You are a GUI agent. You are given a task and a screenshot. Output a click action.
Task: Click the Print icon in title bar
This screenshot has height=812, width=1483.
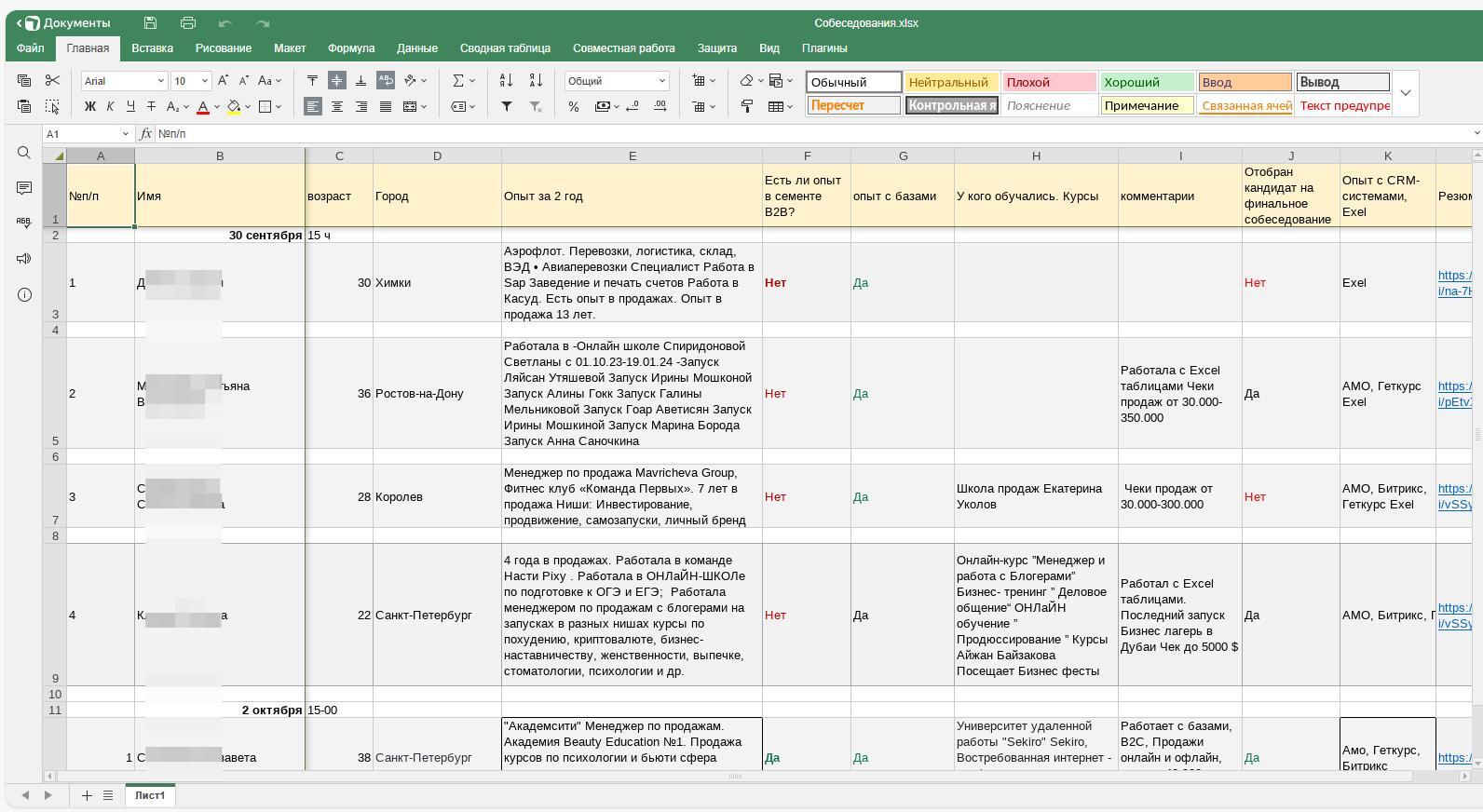188,22
